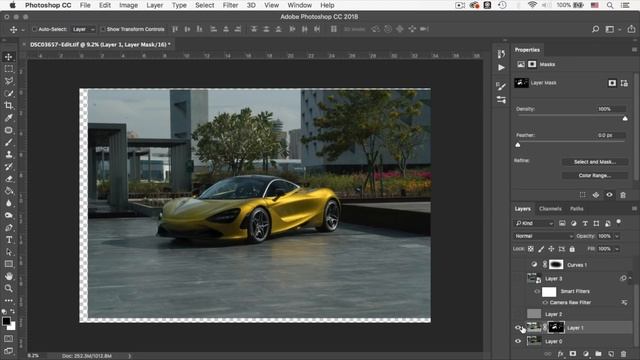This screenshot has width=640, height=360.
Task: Enable Show Transform Controls checkbox
Action: coord(103,29)
